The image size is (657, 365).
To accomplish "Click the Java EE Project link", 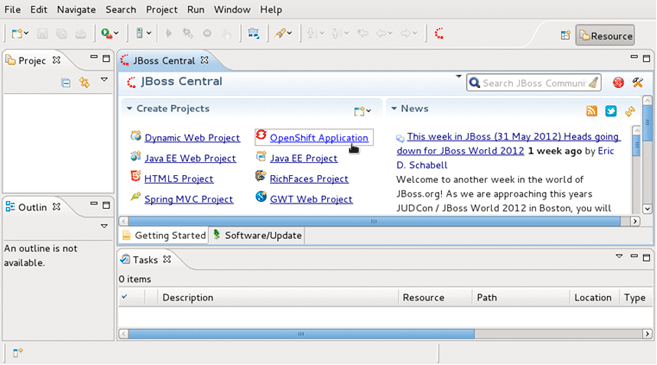I will [303, 158].
